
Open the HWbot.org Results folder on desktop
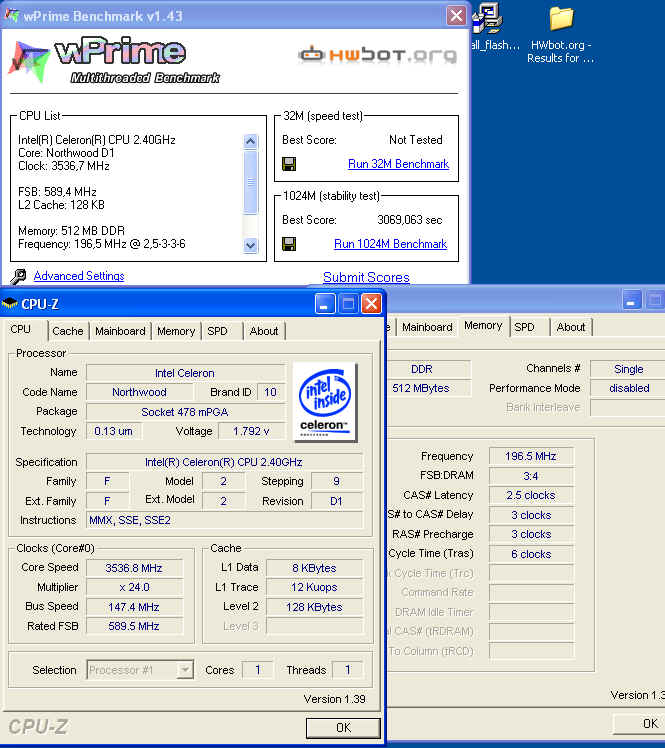click(x=561, y=32)
